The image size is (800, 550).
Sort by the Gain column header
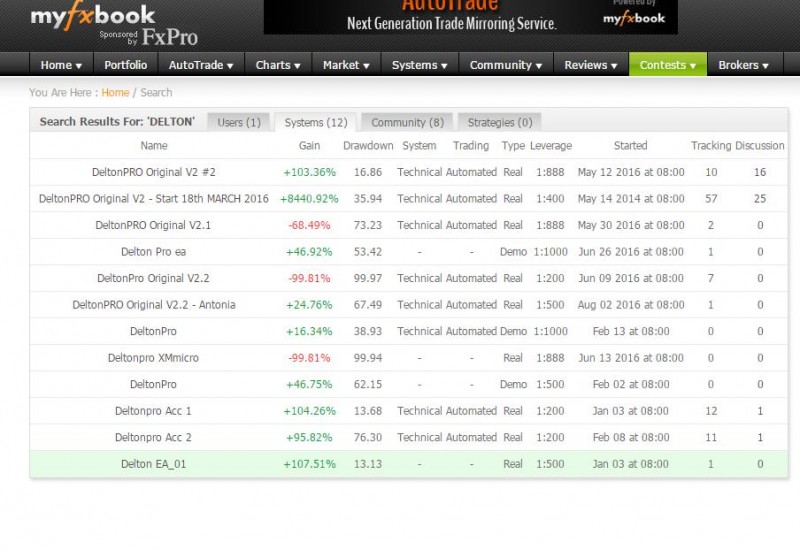pyautogui.click(x=309, y=145)
